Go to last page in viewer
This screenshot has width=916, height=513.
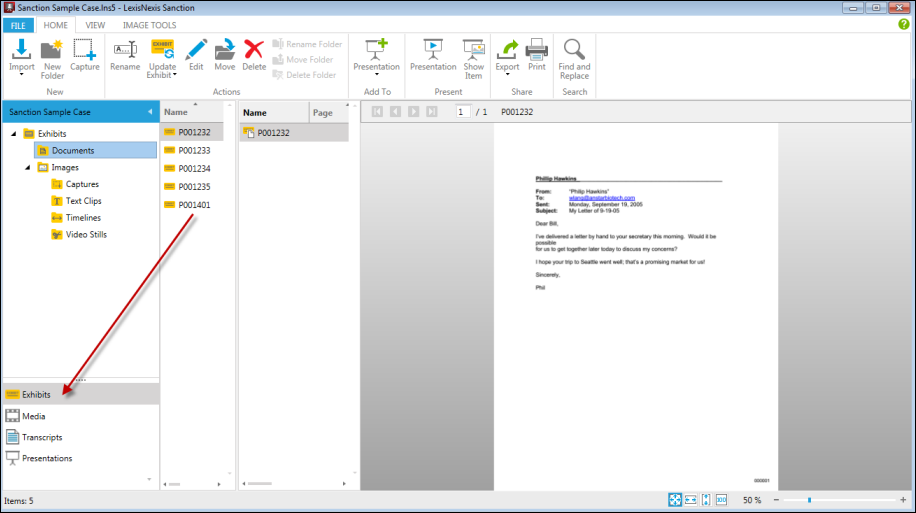(432, 112)
